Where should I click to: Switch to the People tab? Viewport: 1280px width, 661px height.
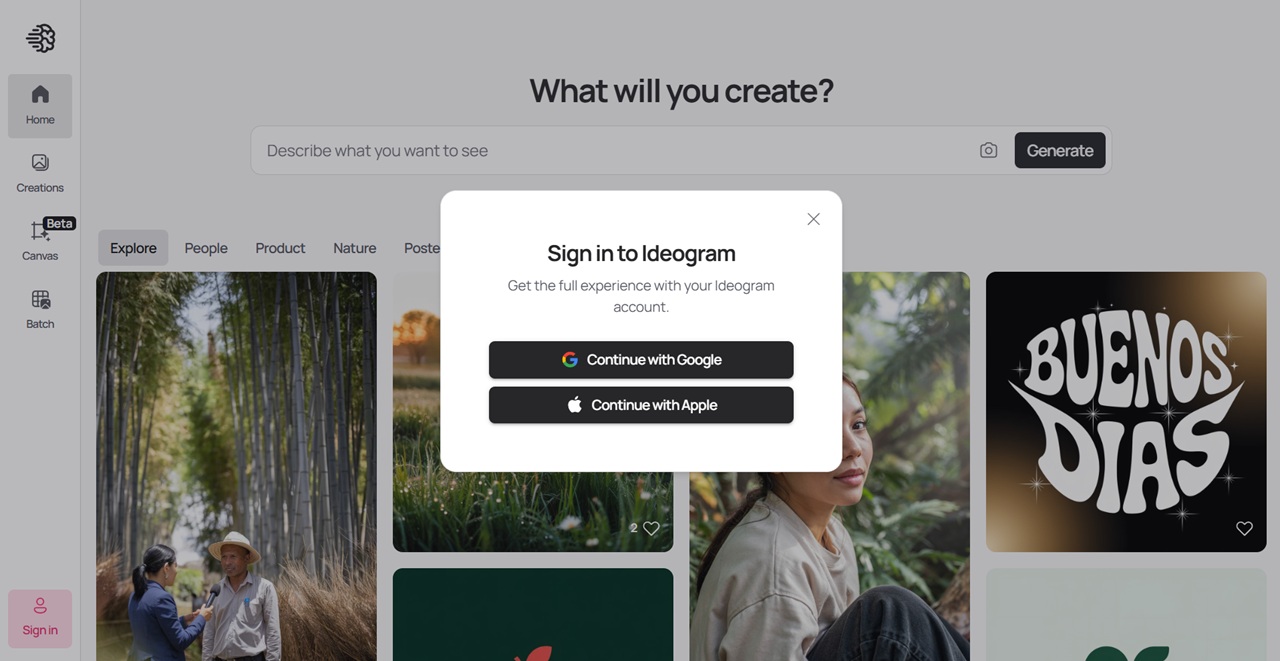(206, 248)
